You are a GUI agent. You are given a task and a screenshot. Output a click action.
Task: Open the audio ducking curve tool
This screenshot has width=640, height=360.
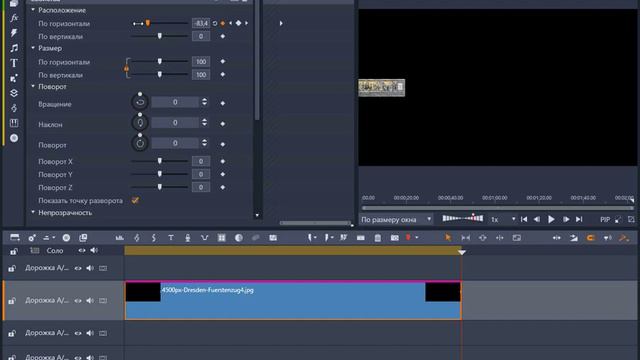point(204,238)
